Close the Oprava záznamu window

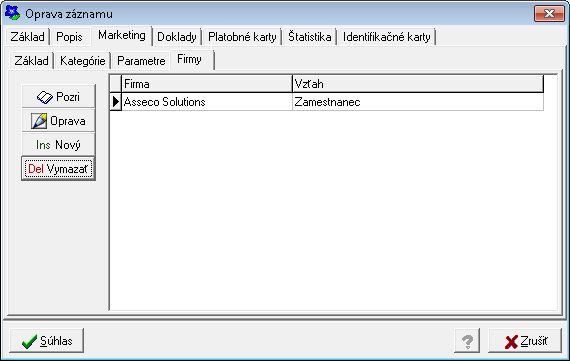pyautogui.click(x=549, y=14)
